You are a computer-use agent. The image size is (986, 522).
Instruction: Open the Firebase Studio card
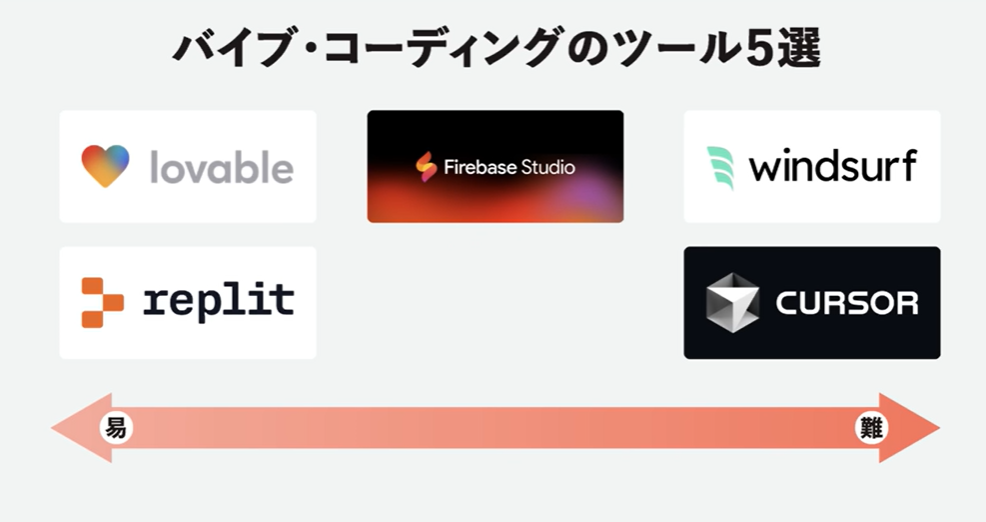(496, 167)
